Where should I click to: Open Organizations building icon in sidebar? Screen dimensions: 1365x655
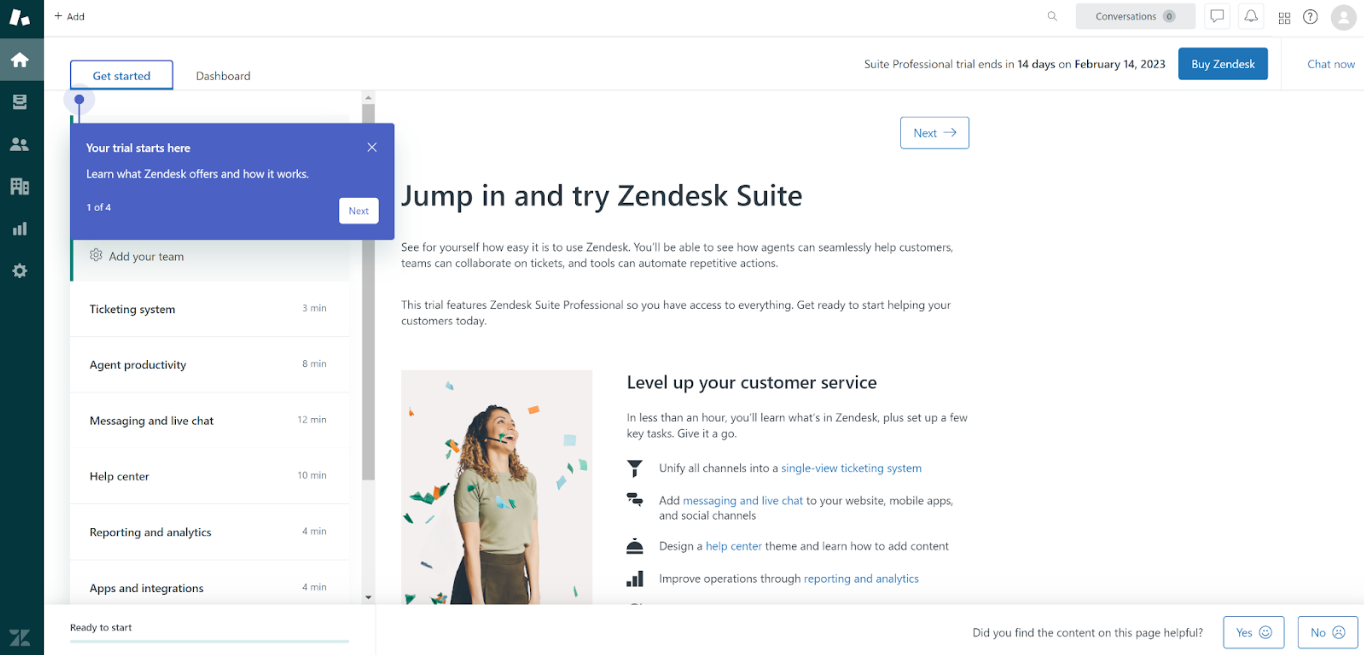19,186
